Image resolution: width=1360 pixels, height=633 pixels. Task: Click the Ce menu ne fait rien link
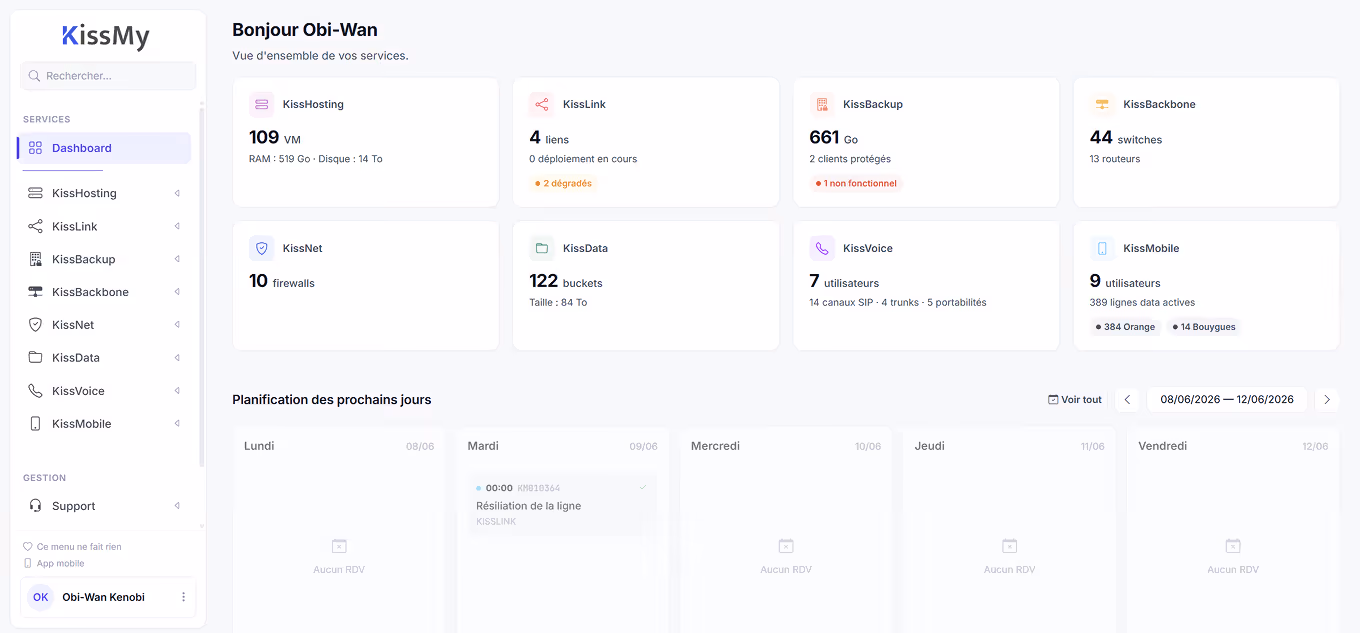click(x=72, y=547)
